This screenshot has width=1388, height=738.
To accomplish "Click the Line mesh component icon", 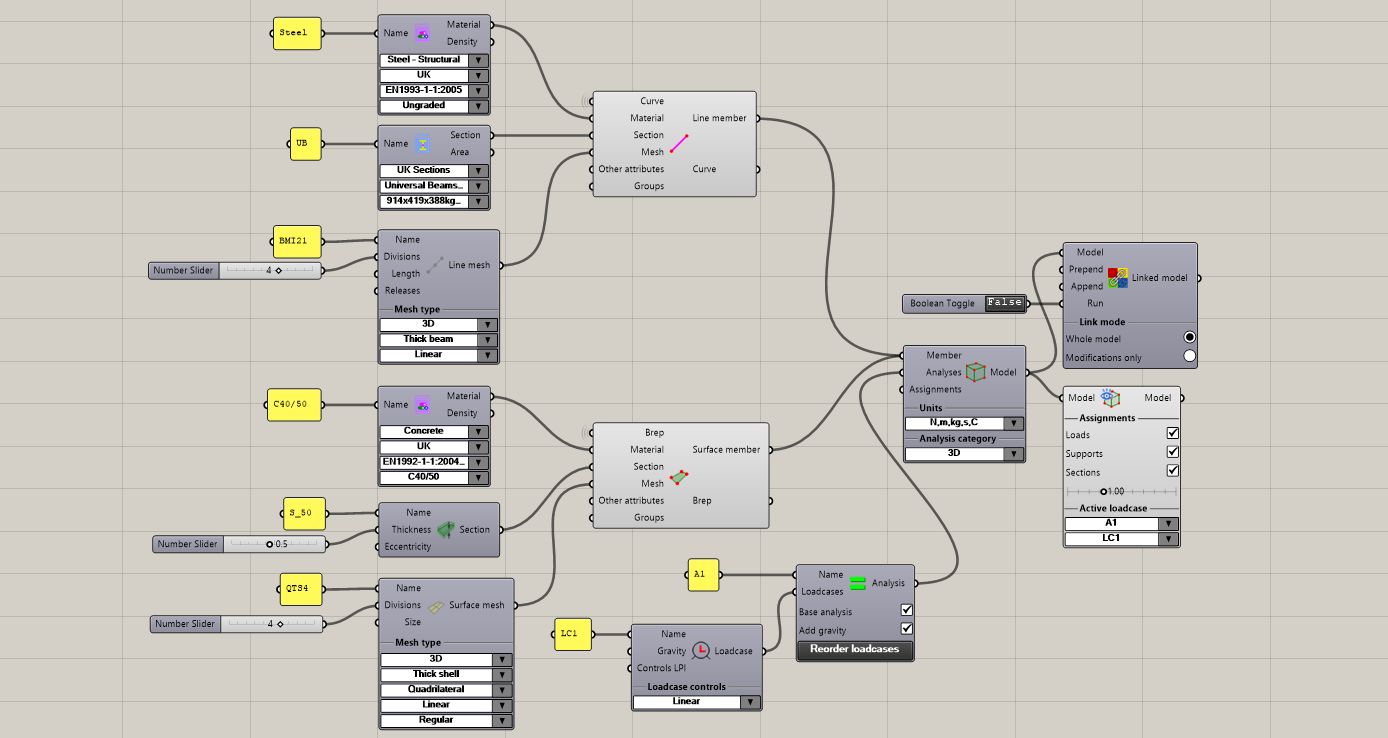I will (435, 265).
